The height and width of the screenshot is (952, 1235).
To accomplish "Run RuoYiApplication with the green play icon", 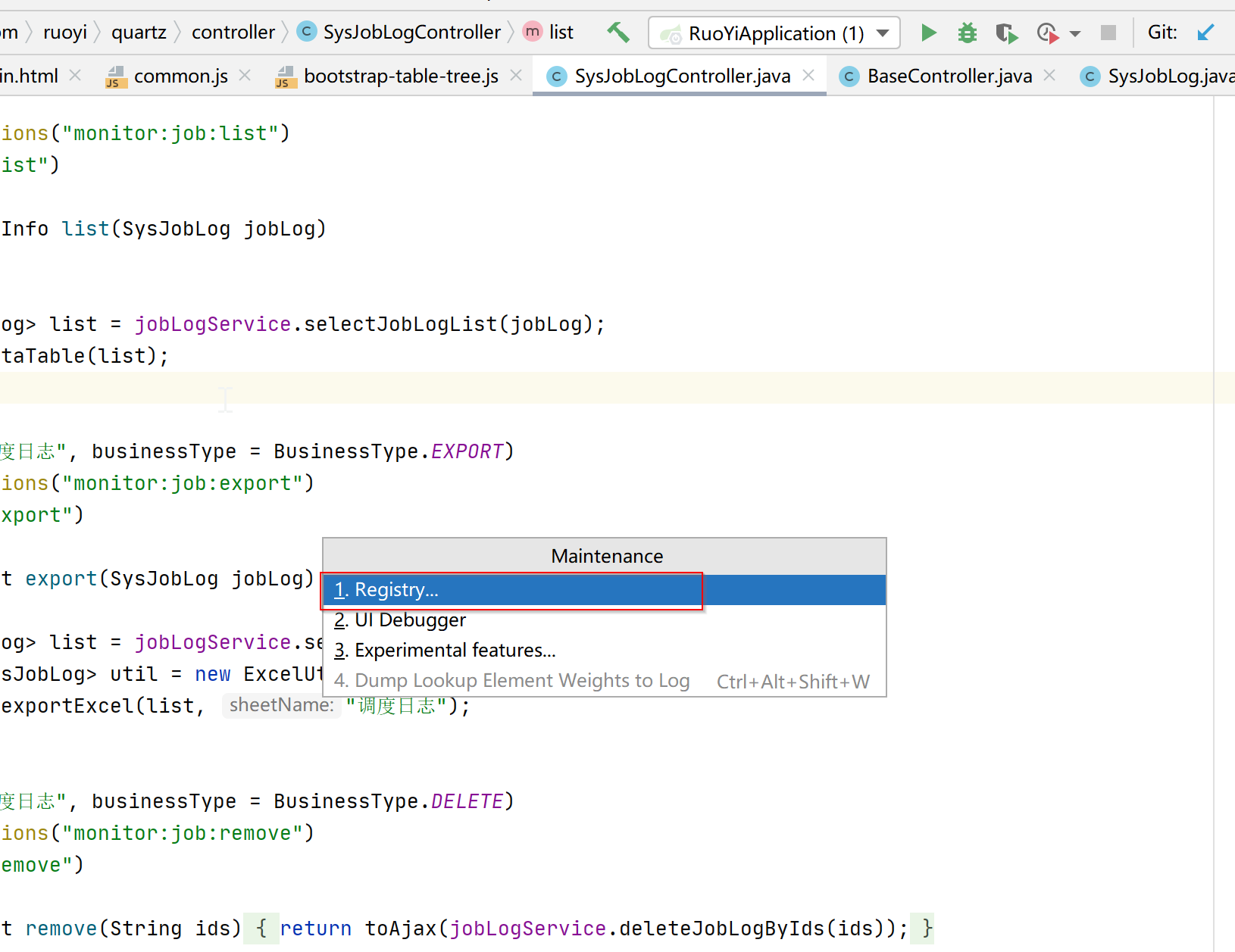I will [928, 33].
